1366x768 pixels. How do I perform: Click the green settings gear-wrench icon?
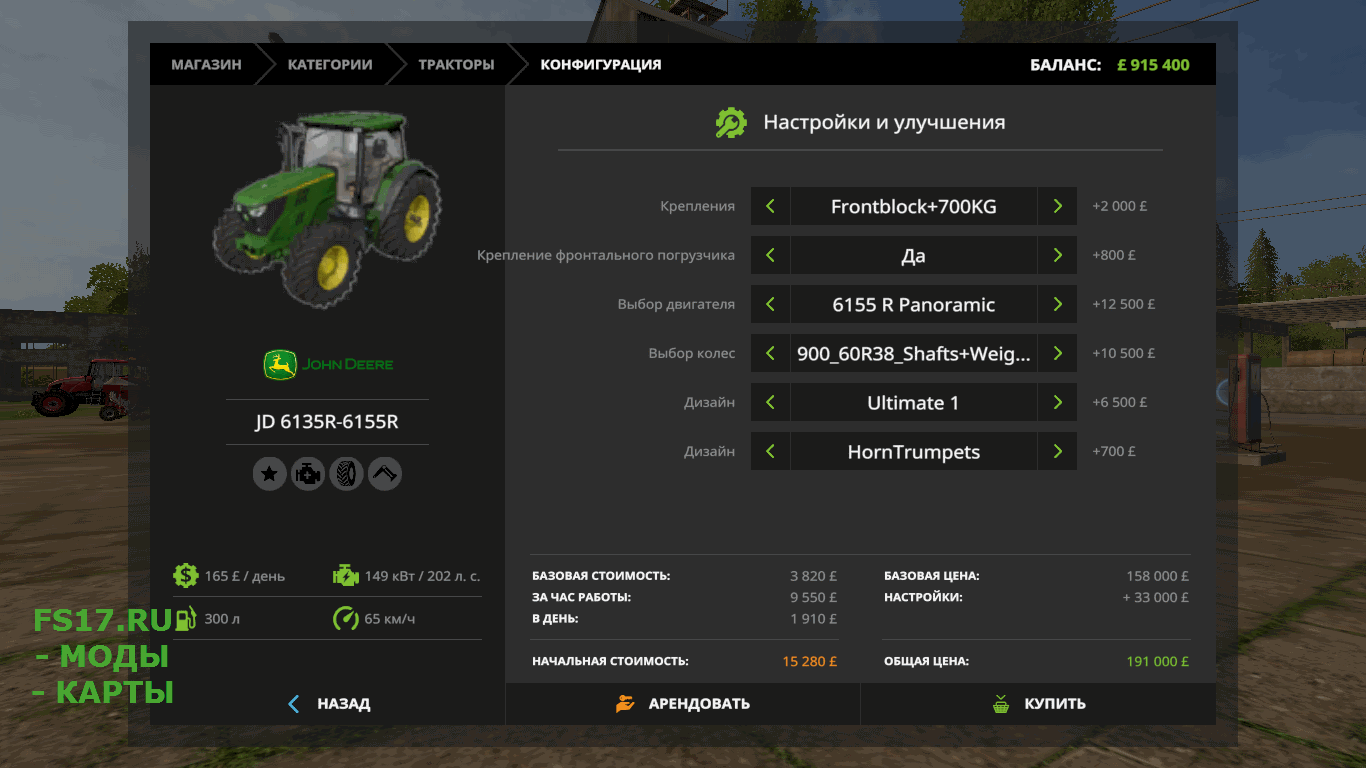(731, 123)
